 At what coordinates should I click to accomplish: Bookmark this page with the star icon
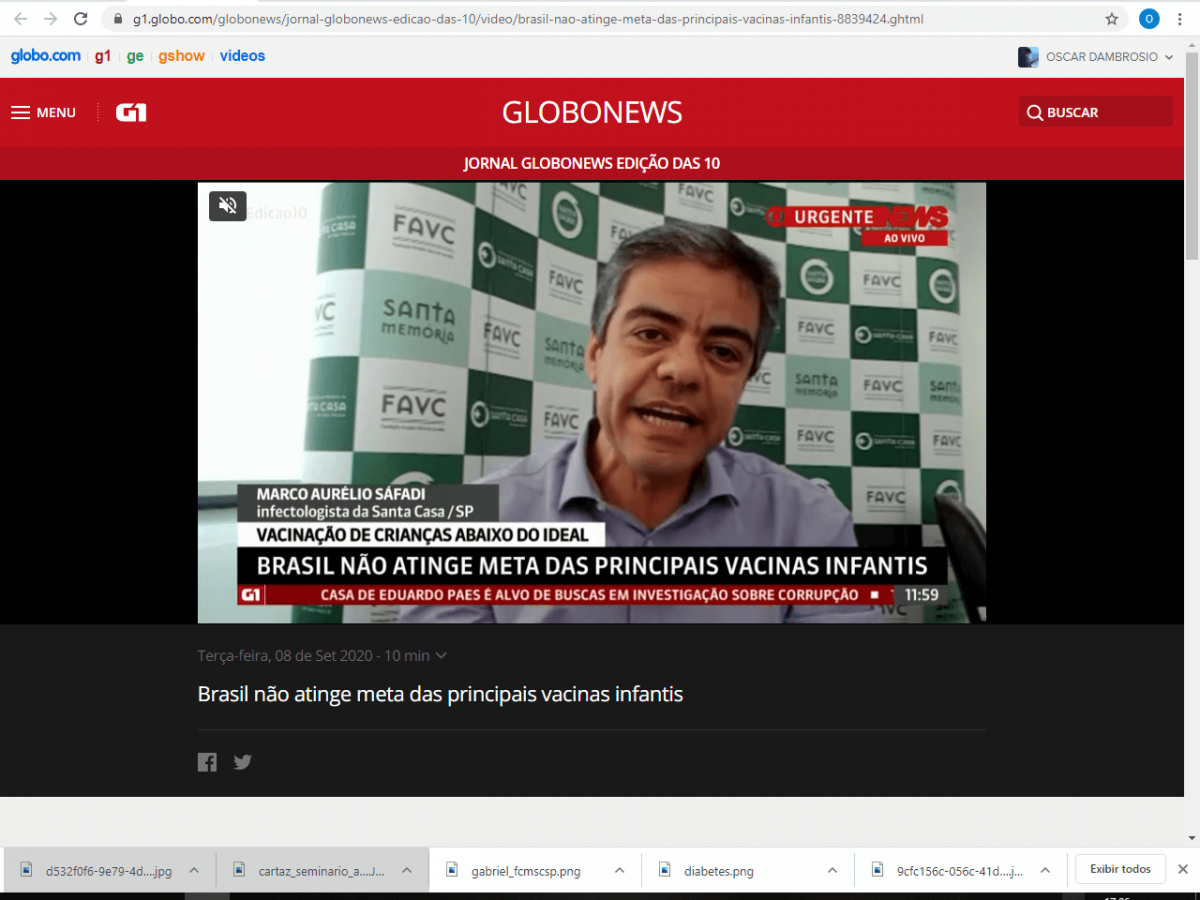[x=1112, y=19]
